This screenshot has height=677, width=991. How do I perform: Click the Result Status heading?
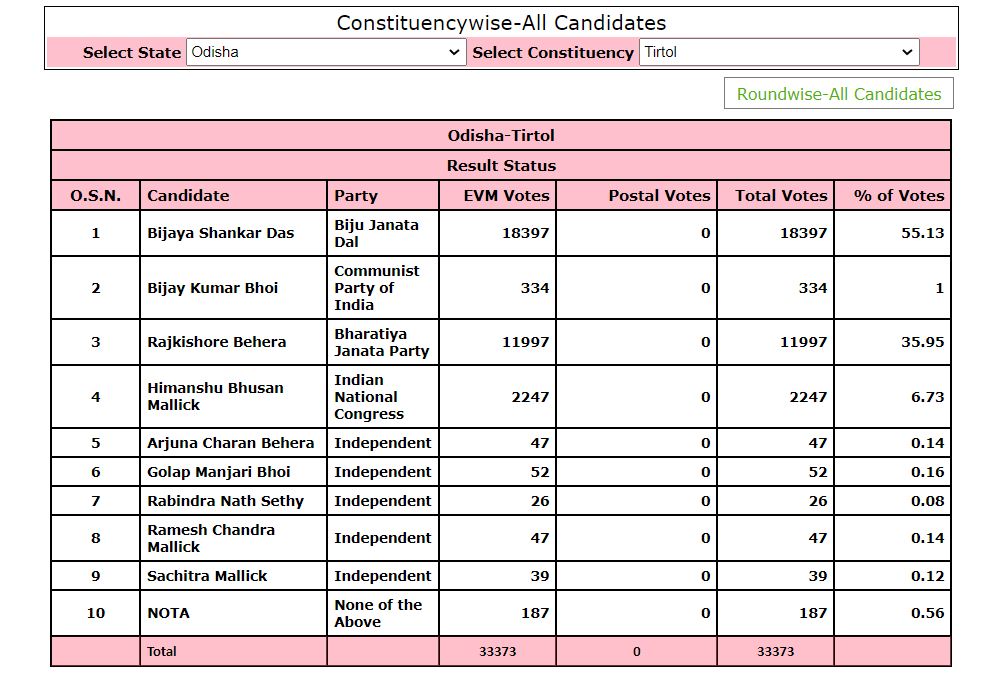pyautogui.click(x=501, y=166)
